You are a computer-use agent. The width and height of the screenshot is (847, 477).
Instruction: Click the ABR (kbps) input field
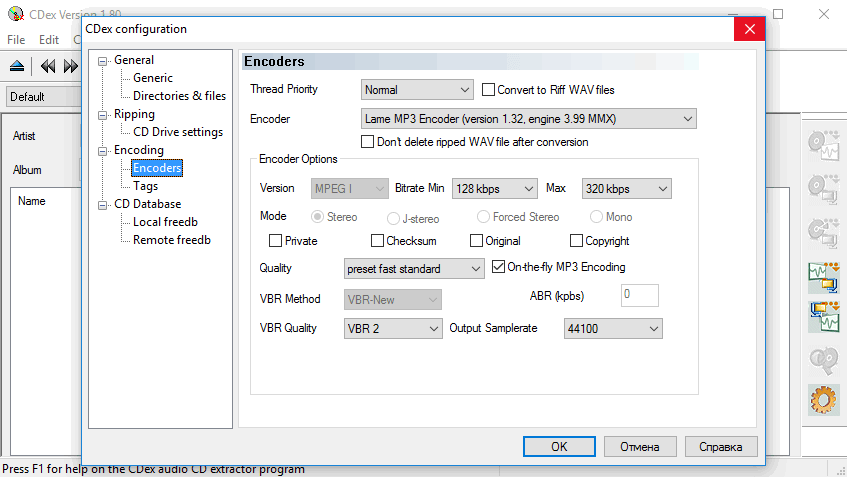coord(640,295)
